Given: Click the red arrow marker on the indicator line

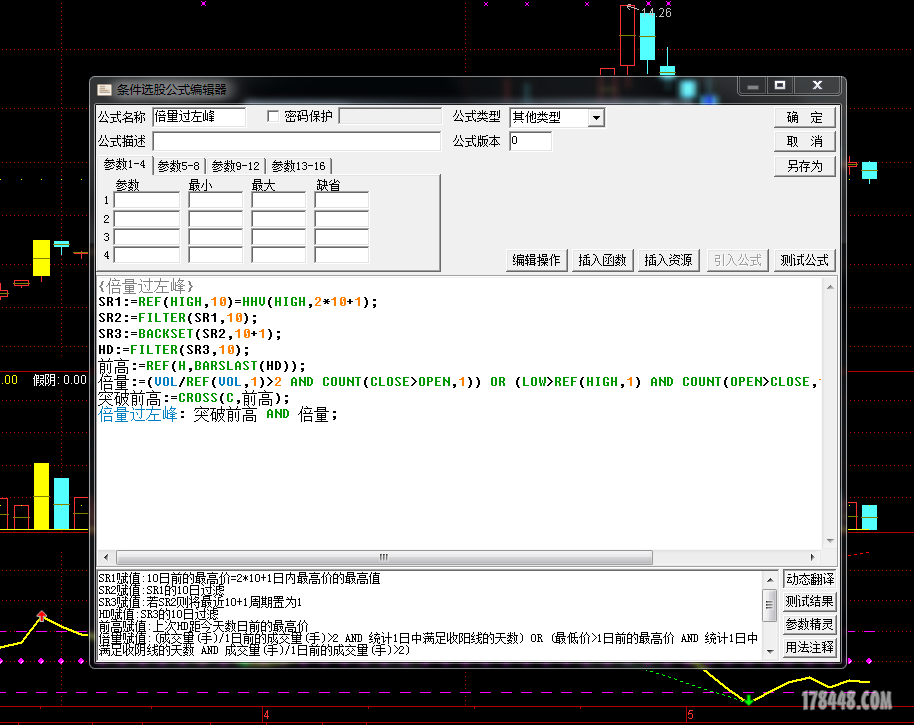Looking at the screenshot, I should 41,615.
